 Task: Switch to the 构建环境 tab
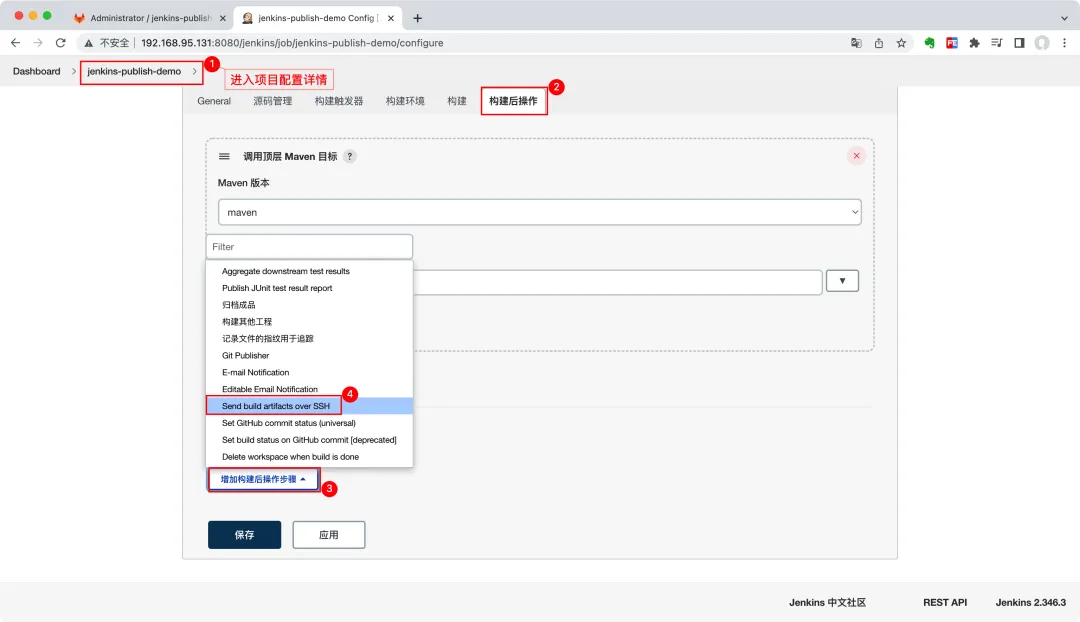click(405, 101)
